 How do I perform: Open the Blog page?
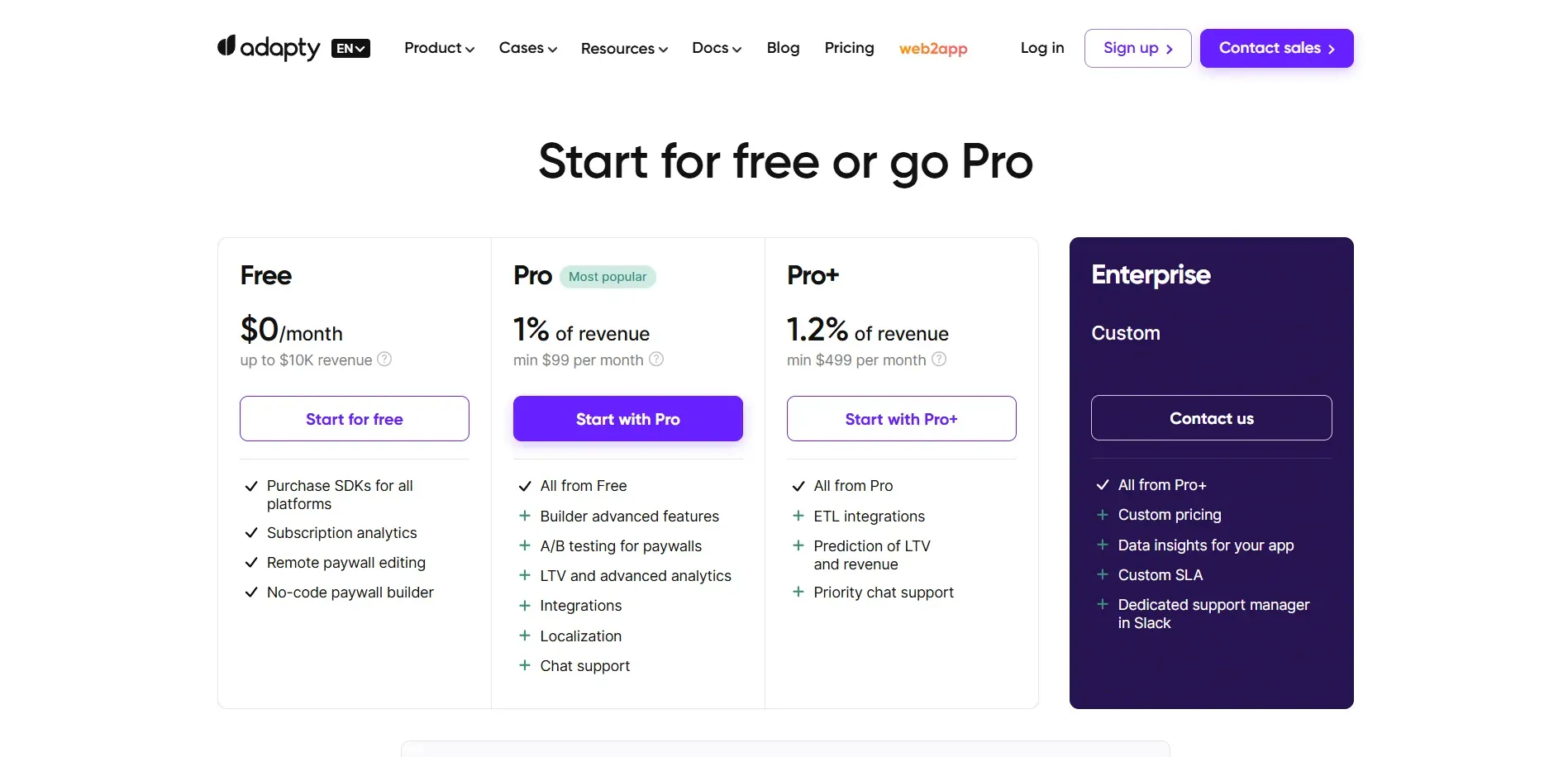pos(783,48)
